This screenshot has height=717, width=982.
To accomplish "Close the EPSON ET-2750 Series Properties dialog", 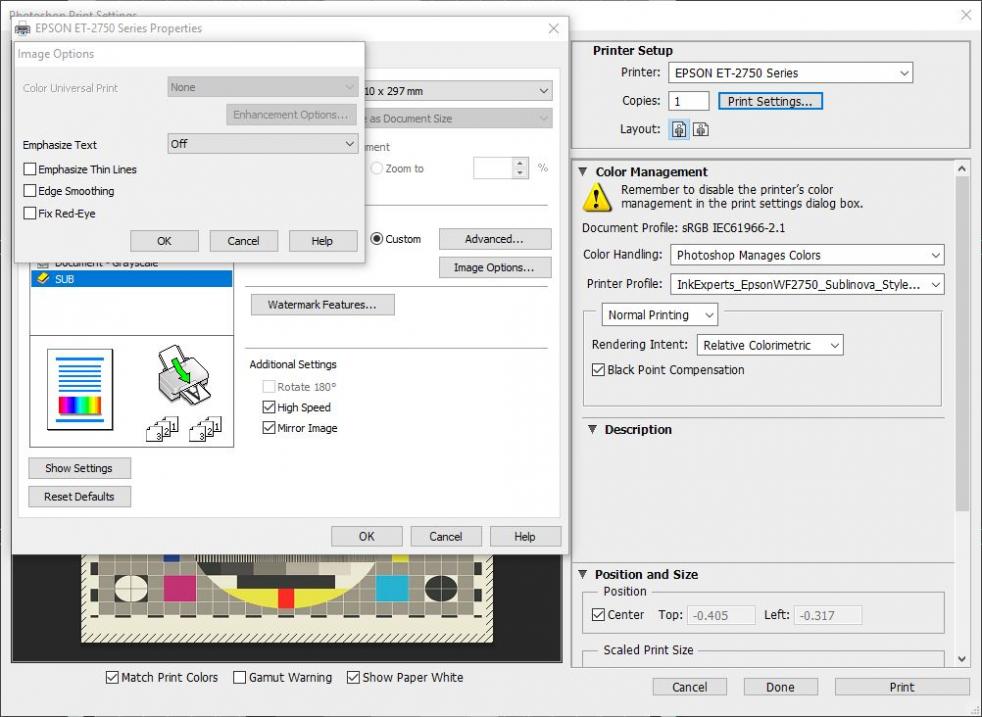I will [554, 28].
